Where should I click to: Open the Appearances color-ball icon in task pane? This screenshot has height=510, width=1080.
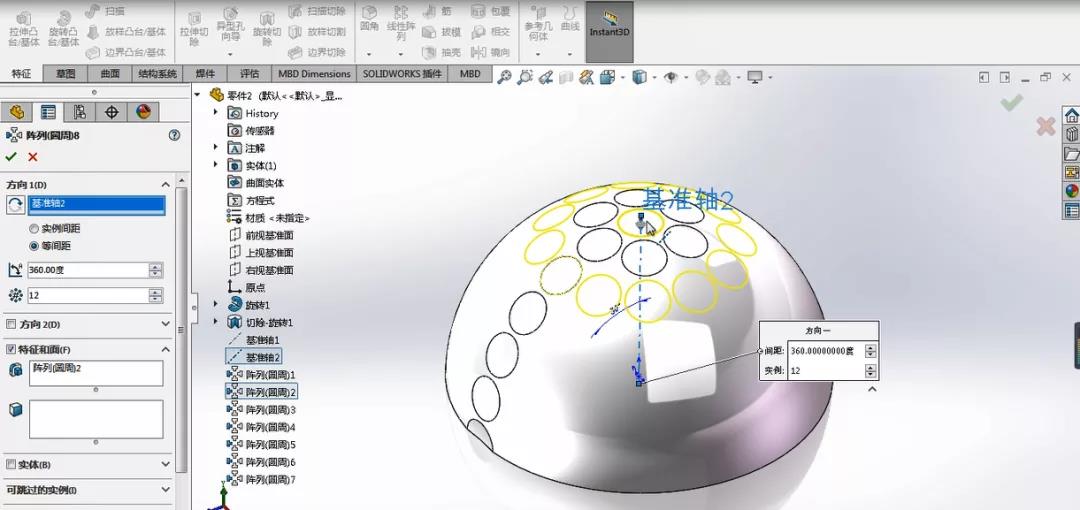click(1071, 191)
